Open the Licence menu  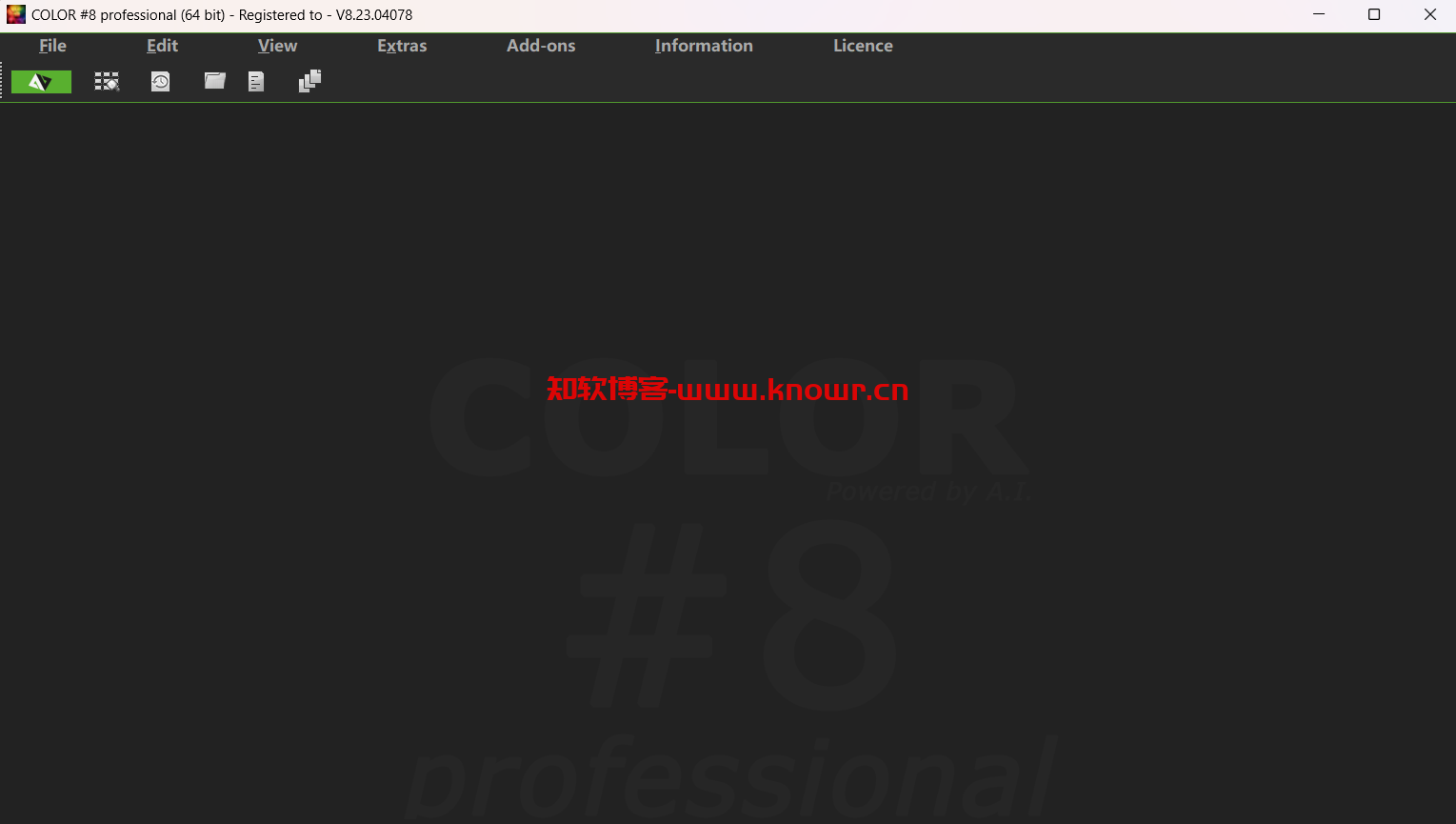(863, 46)
